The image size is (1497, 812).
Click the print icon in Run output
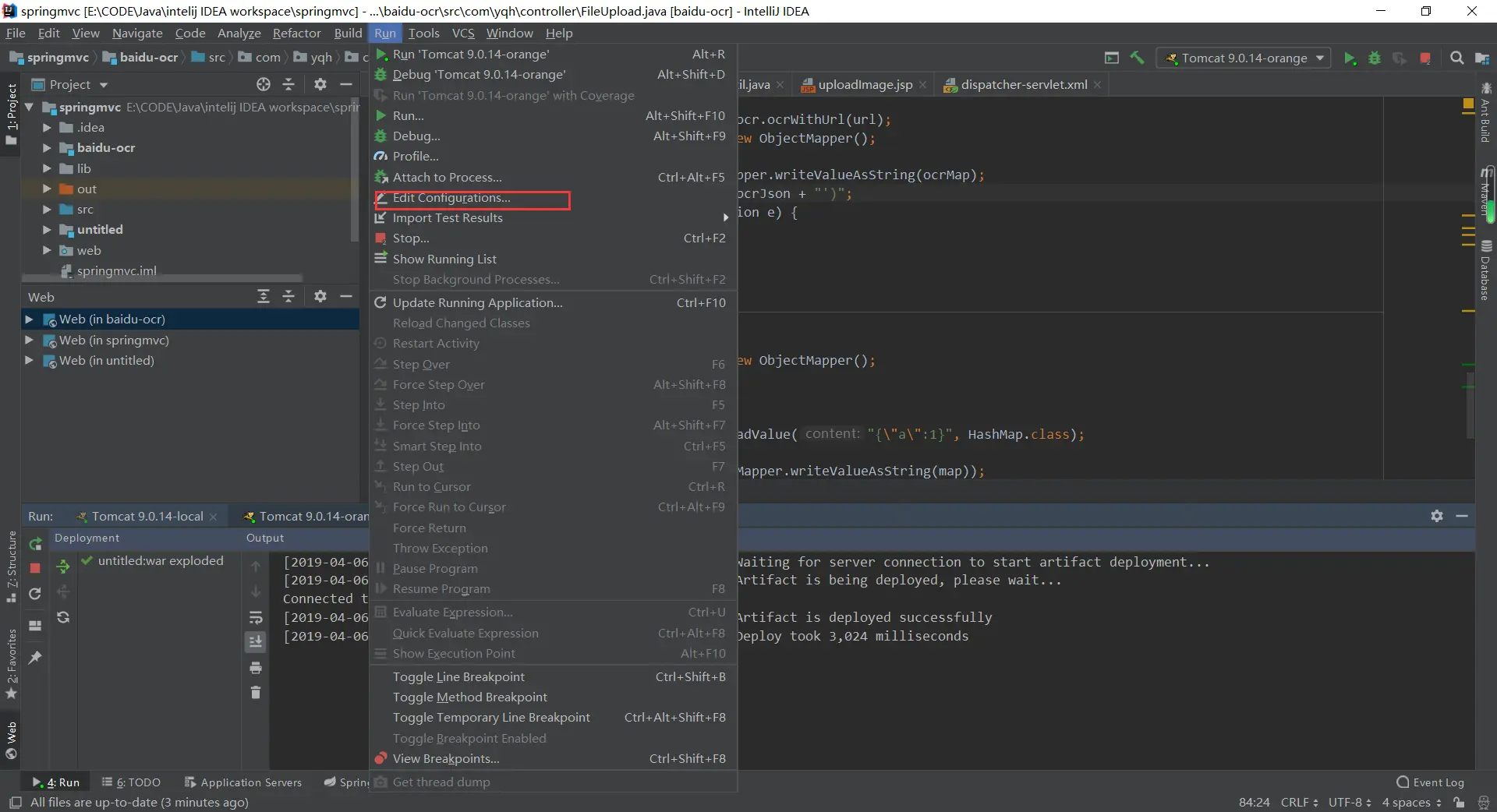[x=256, y=668]
